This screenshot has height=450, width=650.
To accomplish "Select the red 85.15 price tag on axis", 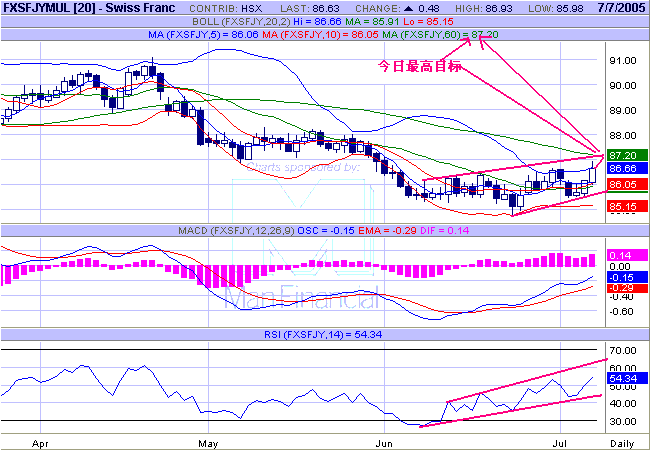I will click(x=627, y=206).
